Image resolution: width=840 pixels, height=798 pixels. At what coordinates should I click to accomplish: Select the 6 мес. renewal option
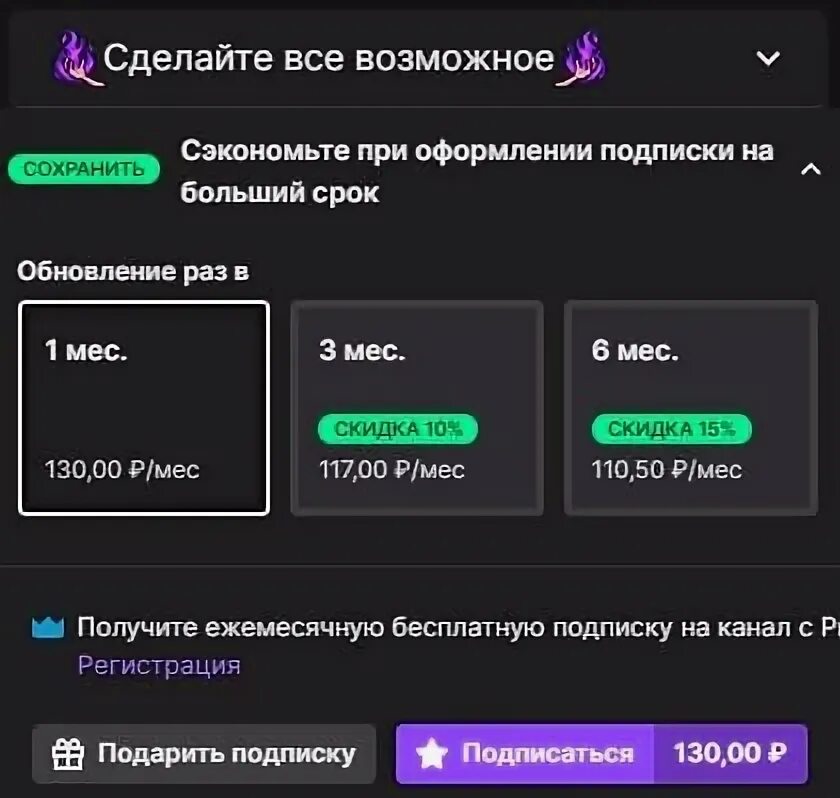pyautogui.click(x=691, y=408)
